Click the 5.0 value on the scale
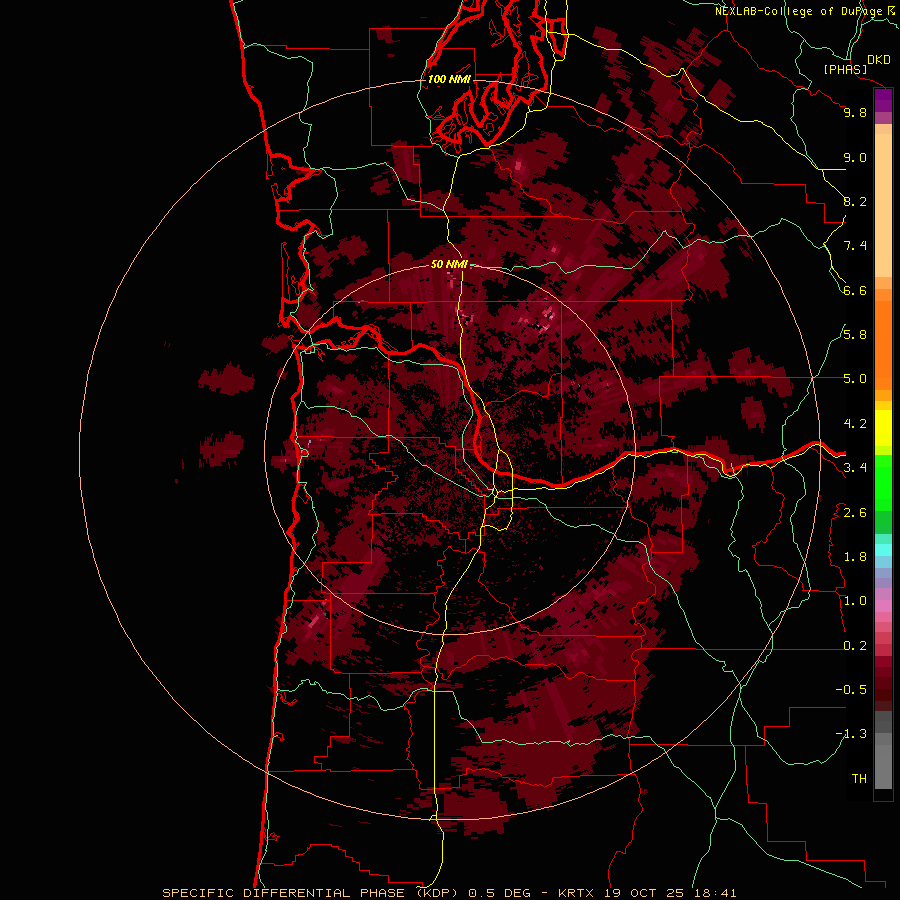The width and height of the screenshot is (900, 900). (x=855, y=379)
